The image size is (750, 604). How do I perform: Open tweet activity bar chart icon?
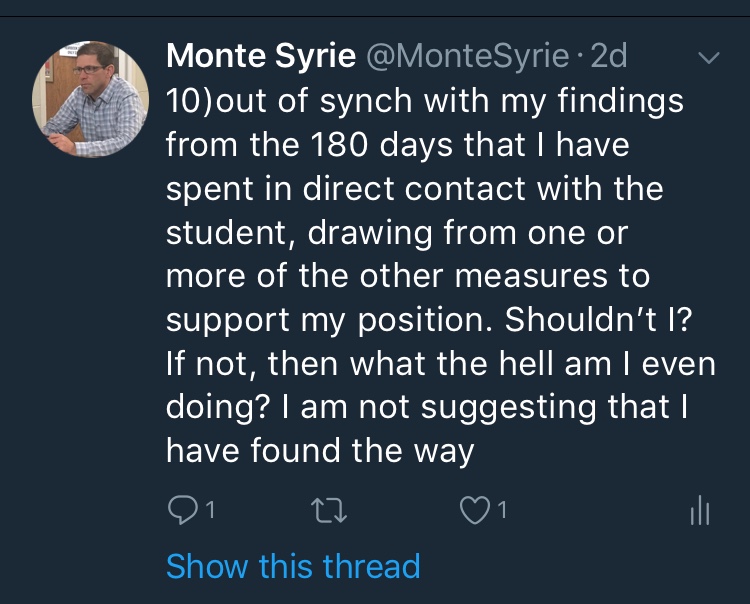click(699, 512)
